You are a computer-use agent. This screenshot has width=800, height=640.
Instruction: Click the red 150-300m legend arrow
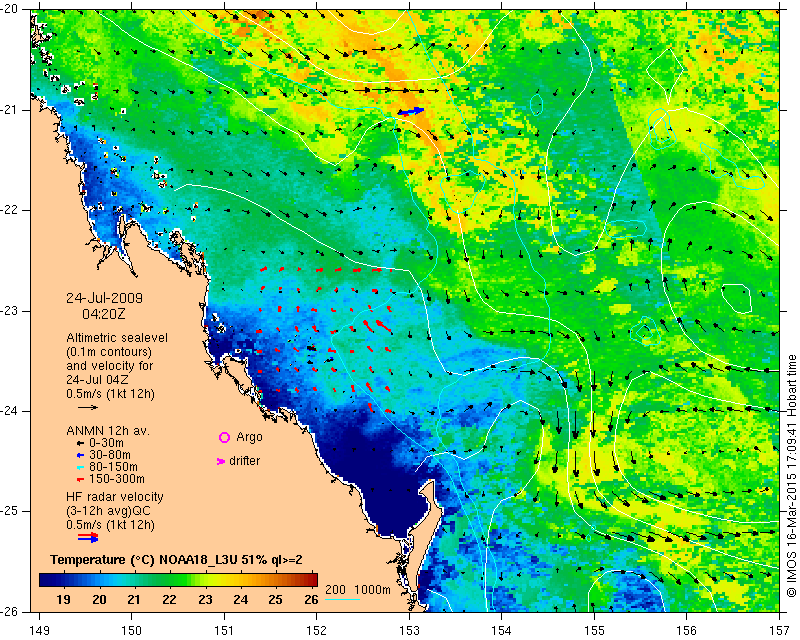pos(80,480)
